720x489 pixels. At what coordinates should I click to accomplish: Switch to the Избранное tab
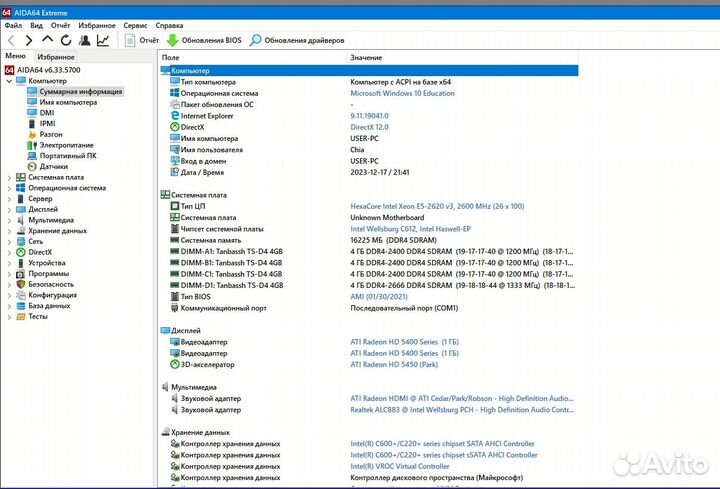pos(56,57)
